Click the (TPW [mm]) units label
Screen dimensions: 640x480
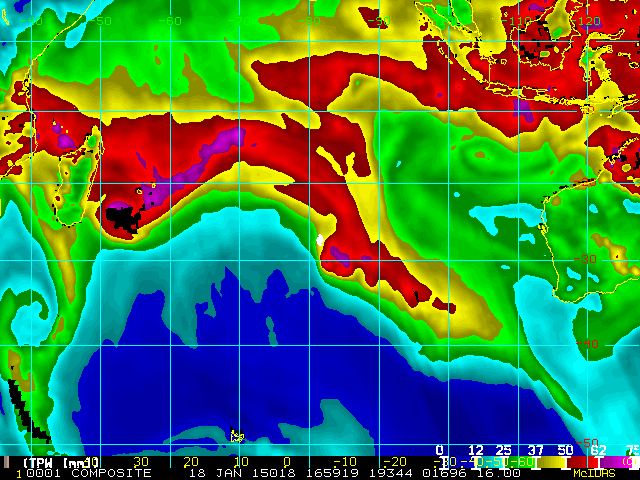tap(61, 462)
